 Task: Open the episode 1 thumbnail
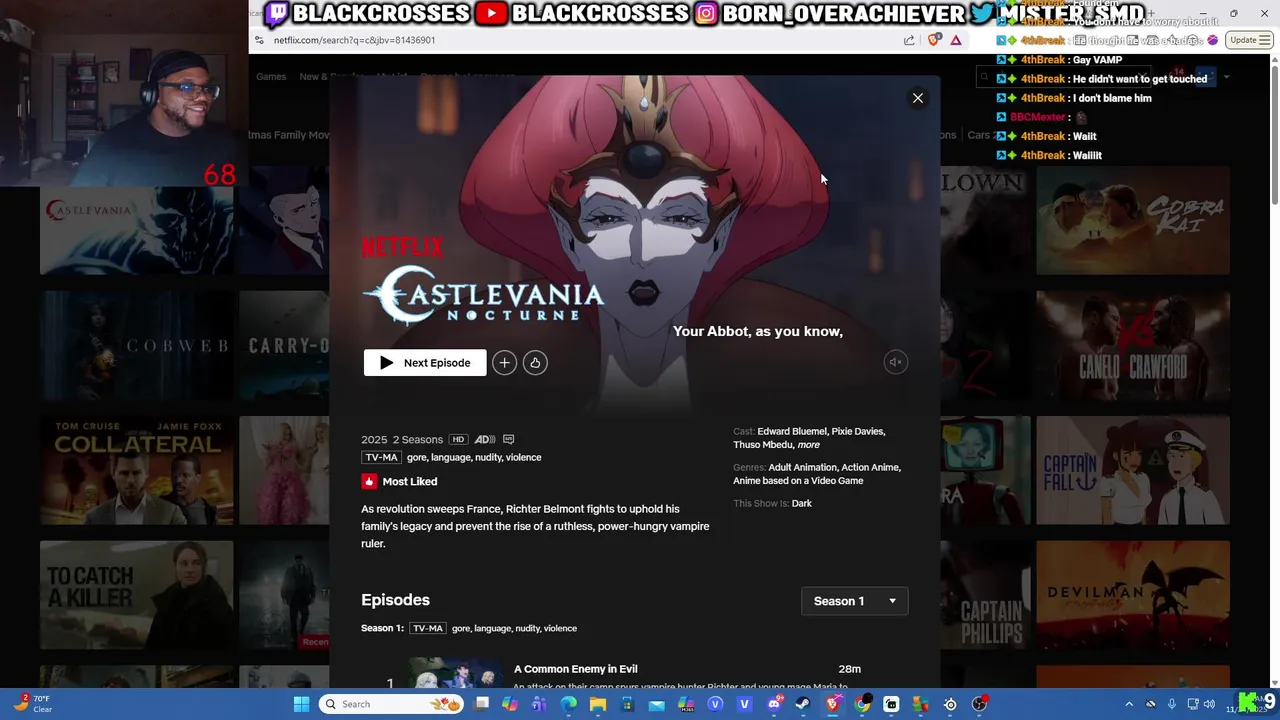point(455,673)
